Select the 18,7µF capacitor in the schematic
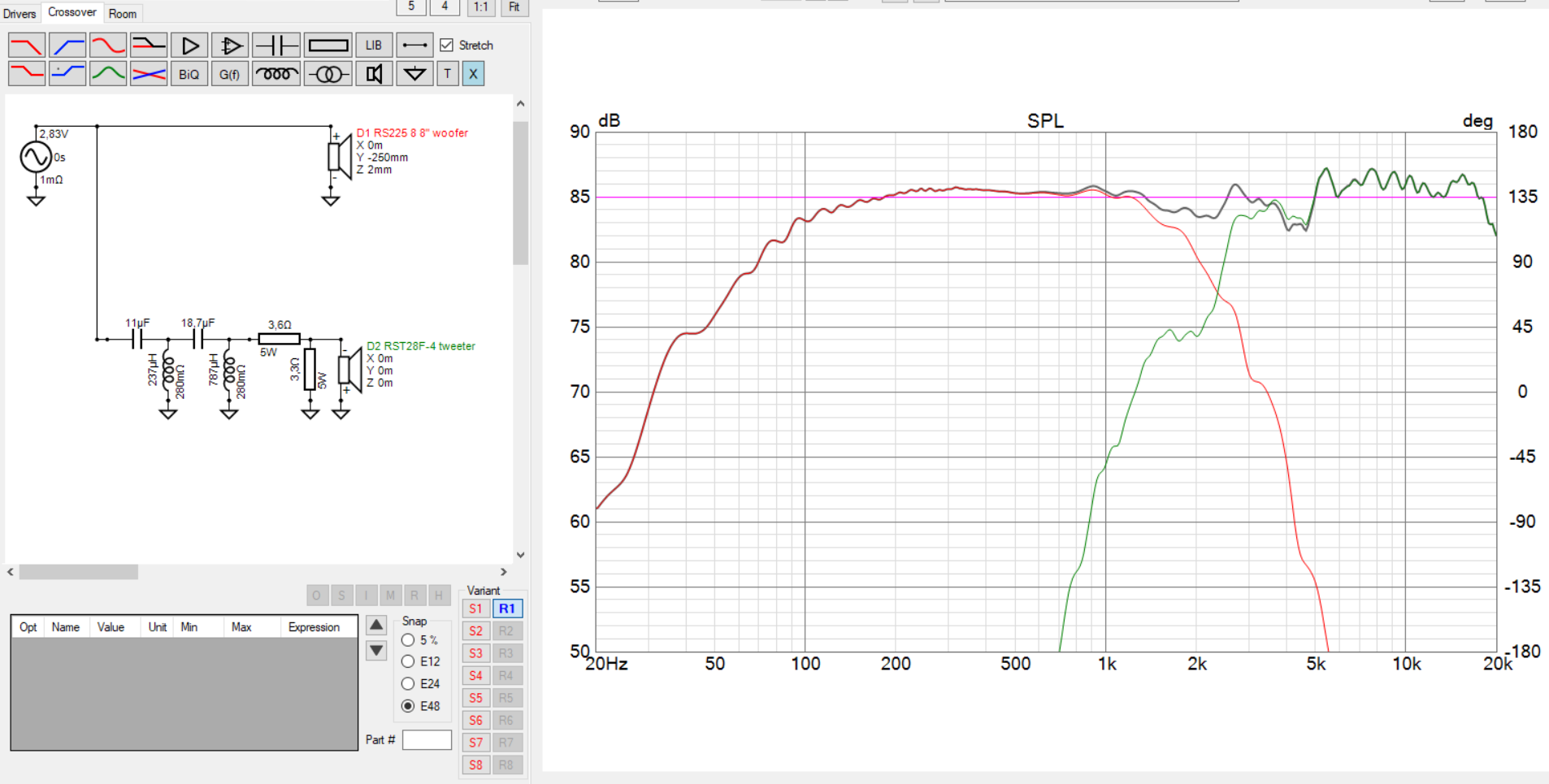 point(197,339)
